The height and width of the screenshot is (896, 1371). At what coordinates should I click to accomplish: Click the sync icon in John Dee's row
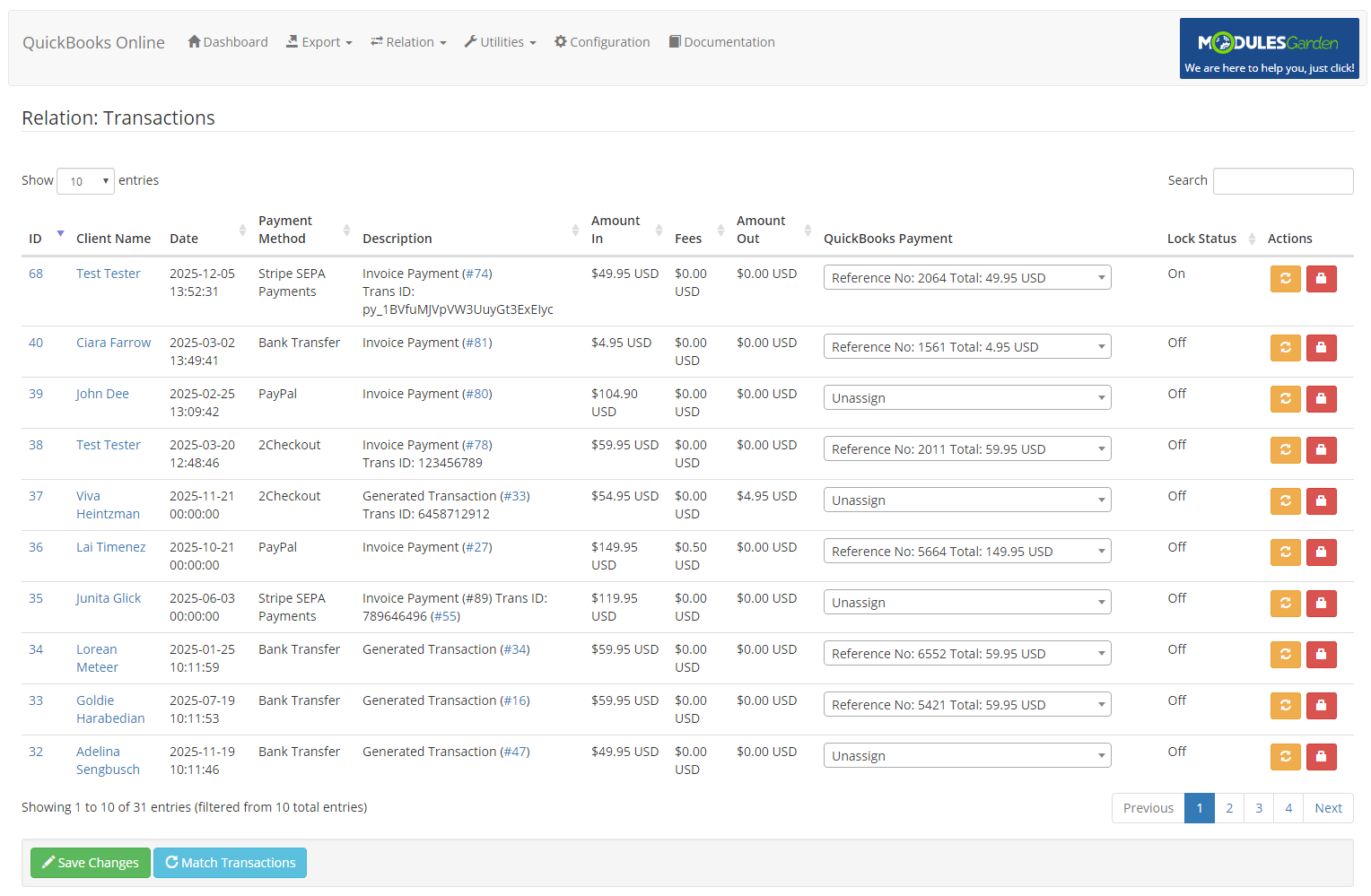1285,398
